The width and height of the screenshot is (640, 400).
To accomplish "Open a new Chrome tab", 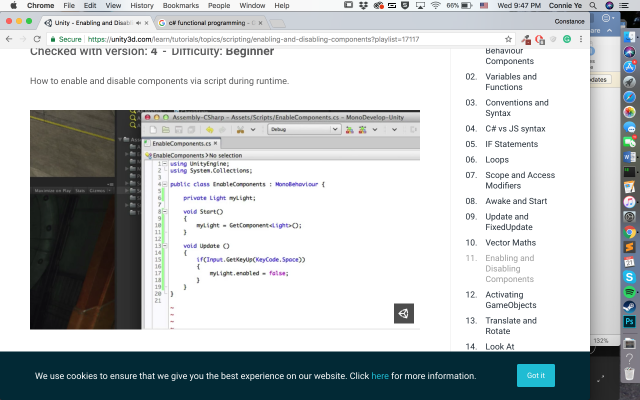I will (278, 23).
